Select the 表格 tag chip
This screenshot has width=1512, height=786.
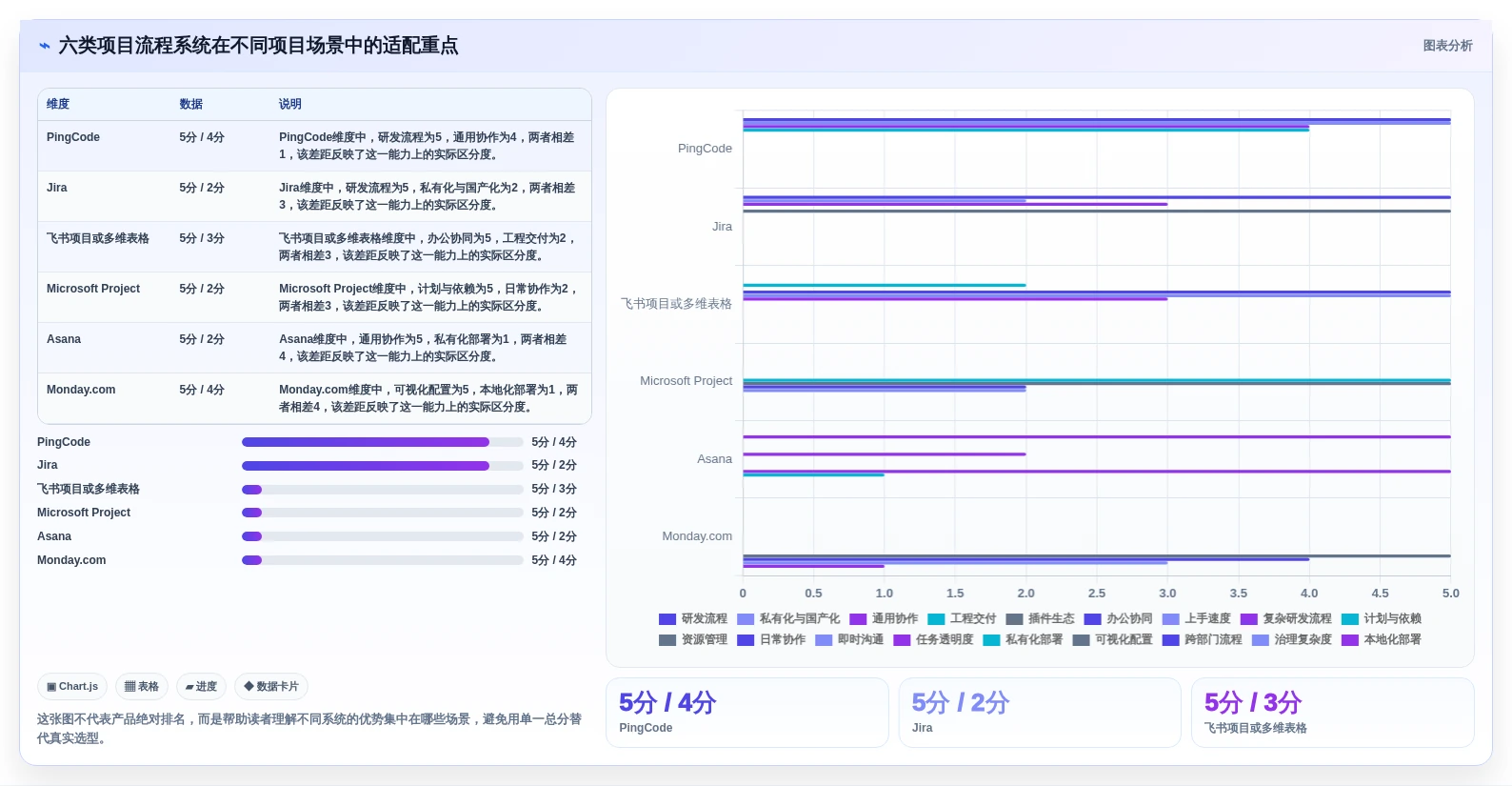click(x=142, y=686)
